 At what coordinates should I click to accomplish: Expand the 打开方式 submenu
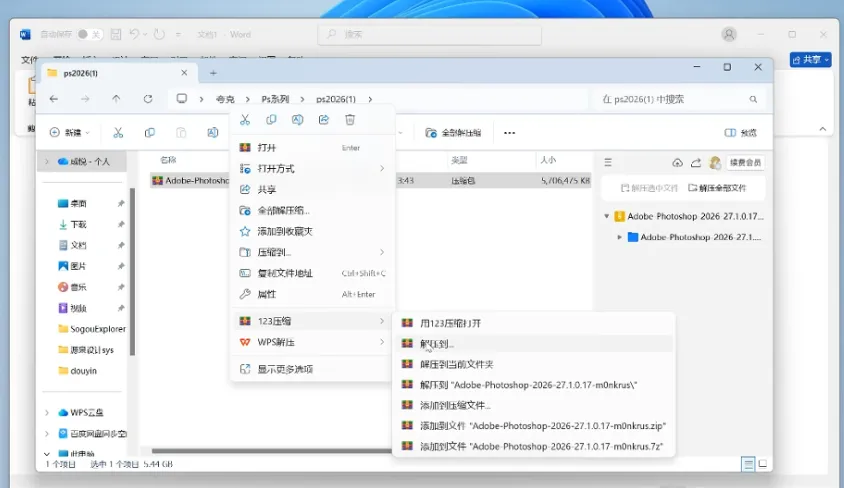pos(313,168)
